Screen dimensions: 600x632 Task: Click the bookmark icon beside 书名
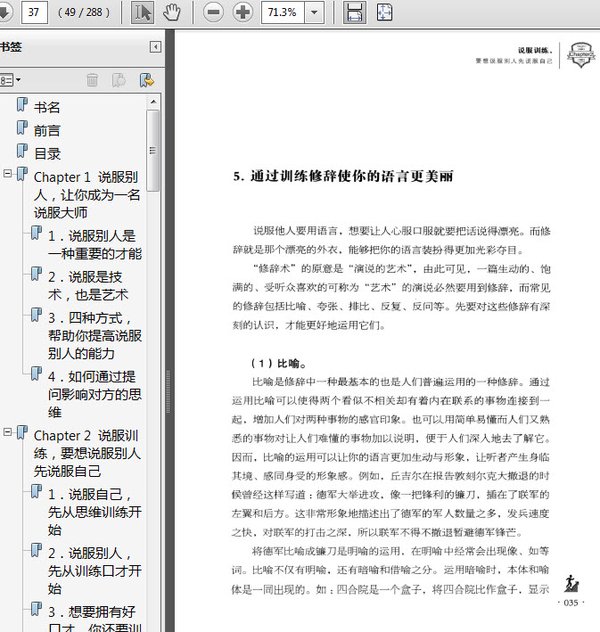22,104
